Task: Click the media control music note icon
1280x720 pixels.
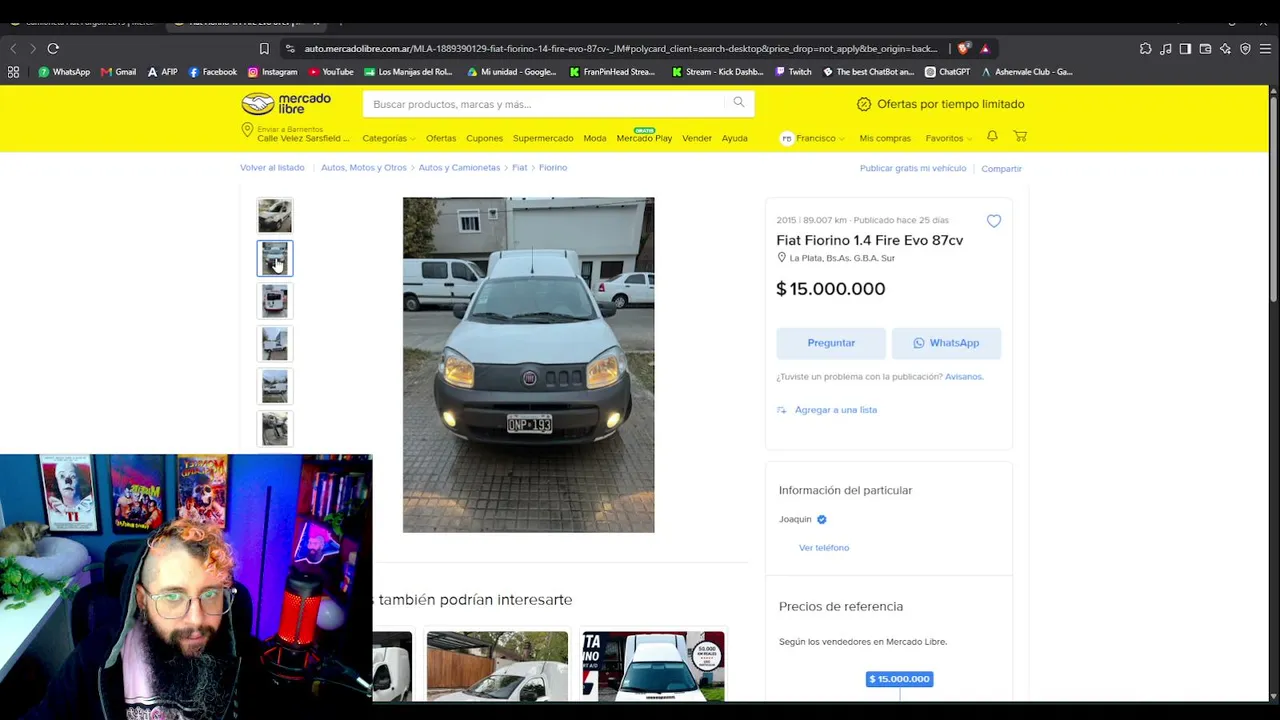Action: pyautogui.click(x=1165, y=48)
